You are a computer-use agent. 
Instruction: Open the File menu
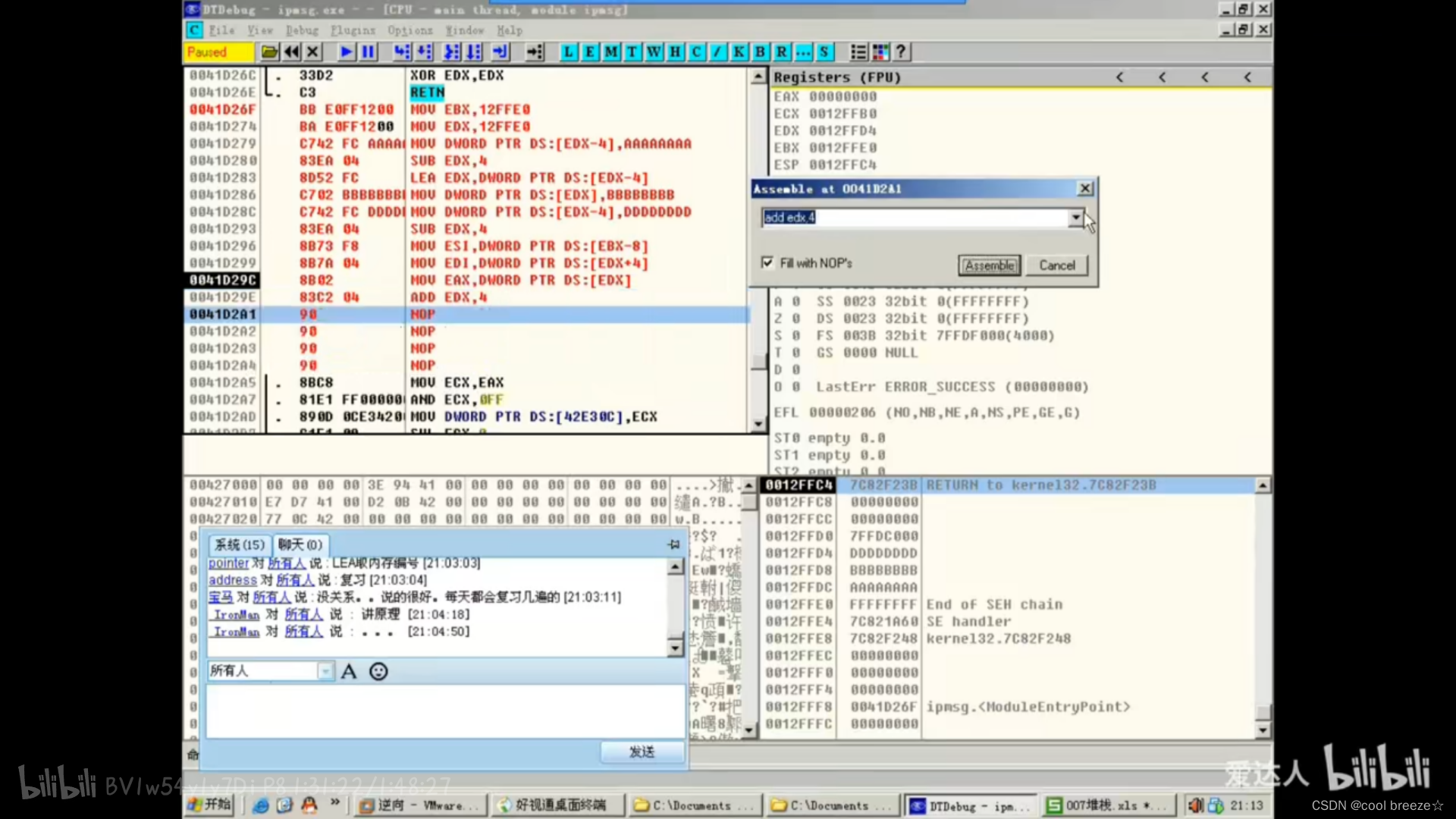pyautogui.click(x=222, y=30)
